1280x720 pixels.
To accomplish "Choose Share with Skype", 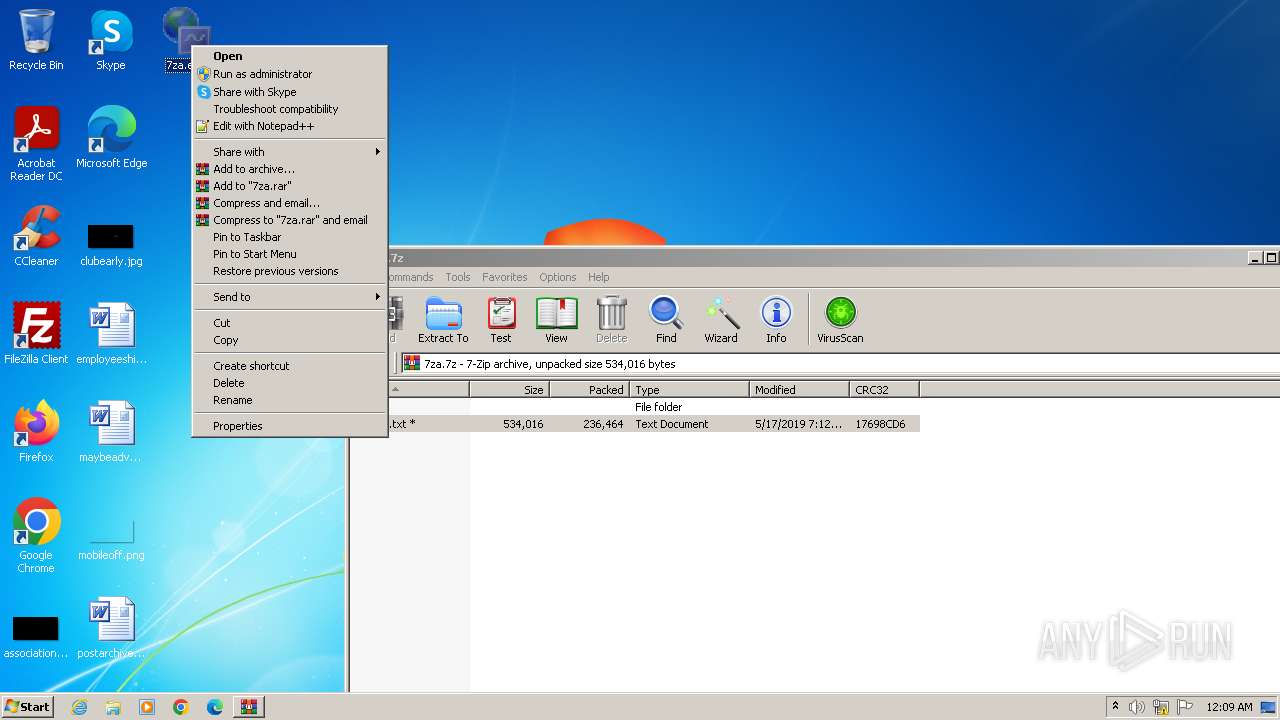I will click(x=289, y=92).
